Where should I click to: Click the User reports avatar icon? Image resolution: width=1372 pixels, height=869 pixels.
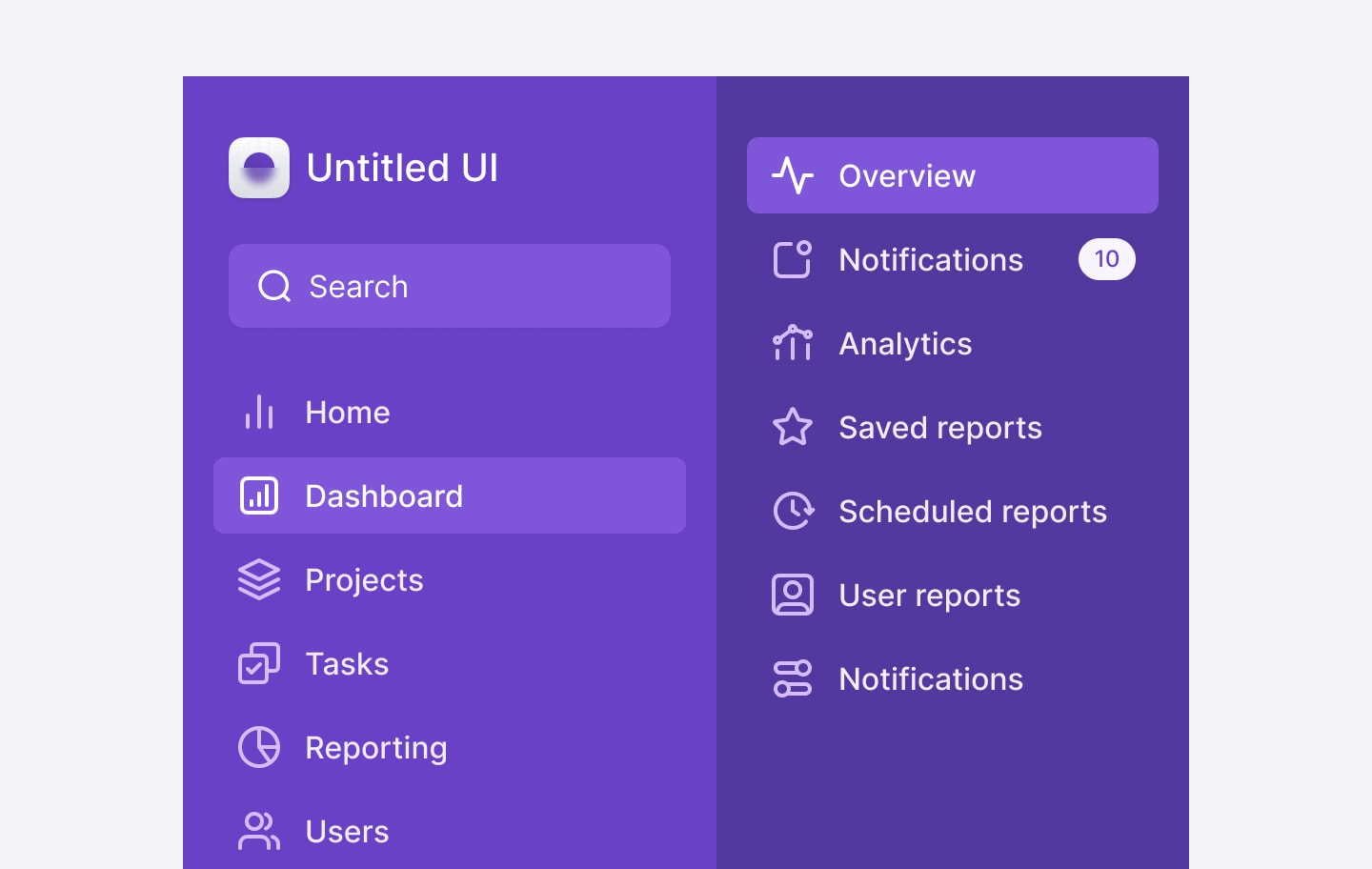[792, 595]
